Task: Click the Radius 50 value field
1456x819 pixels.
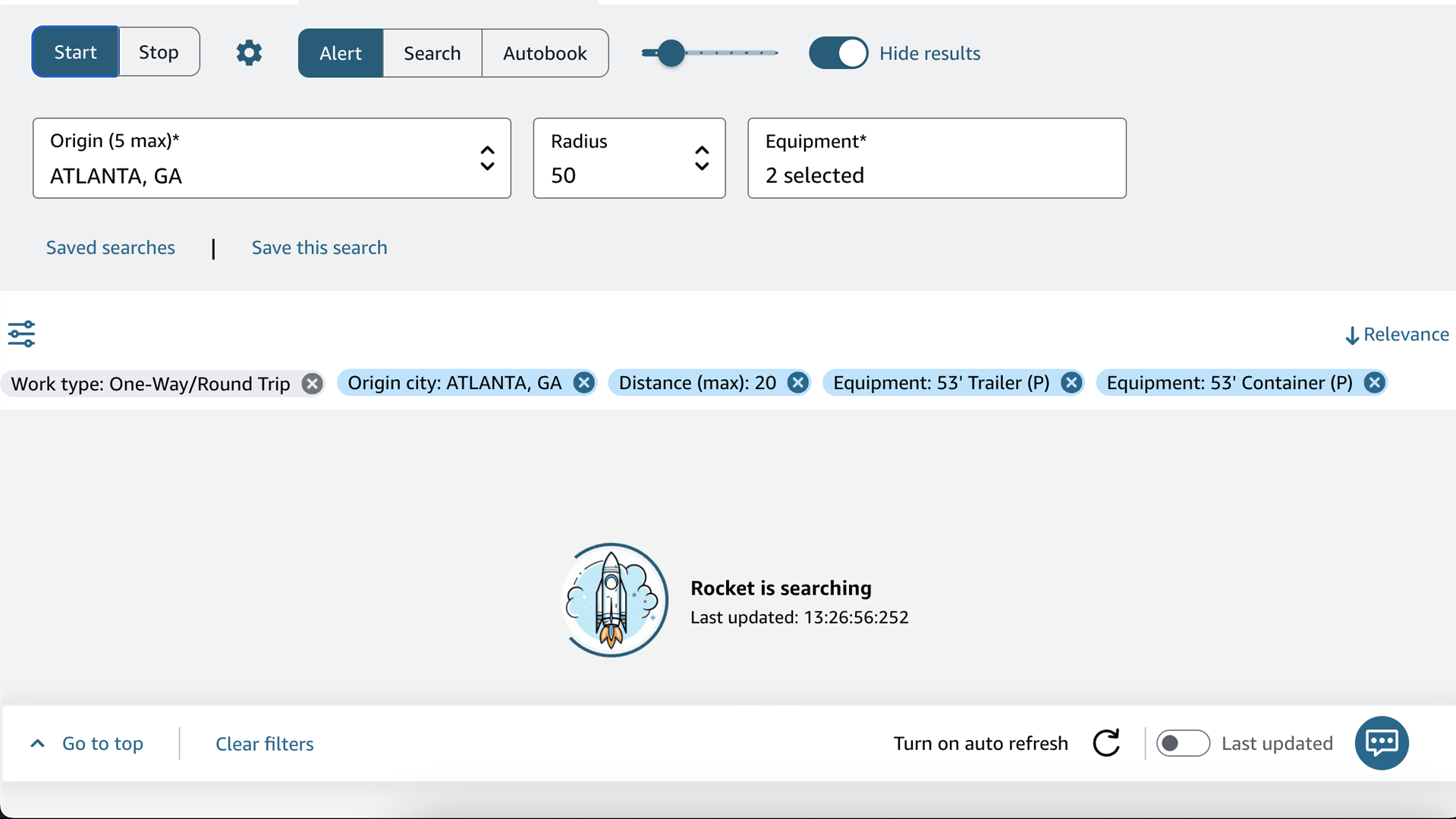Action: [629, 158]
